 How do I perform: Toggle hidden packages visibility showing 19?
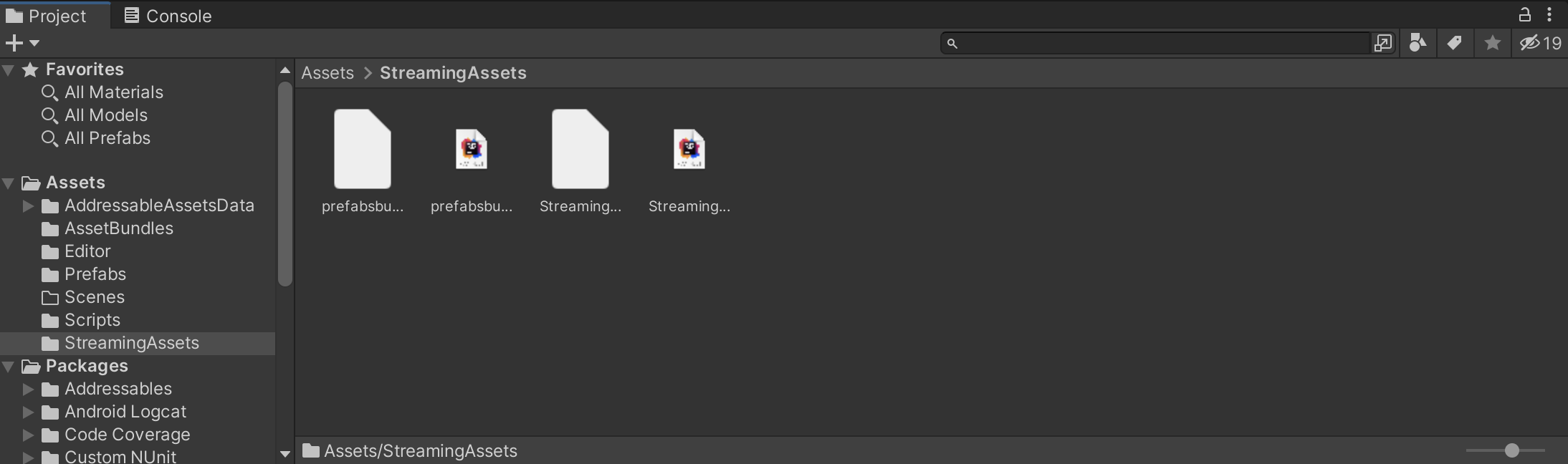[1541, 44]
